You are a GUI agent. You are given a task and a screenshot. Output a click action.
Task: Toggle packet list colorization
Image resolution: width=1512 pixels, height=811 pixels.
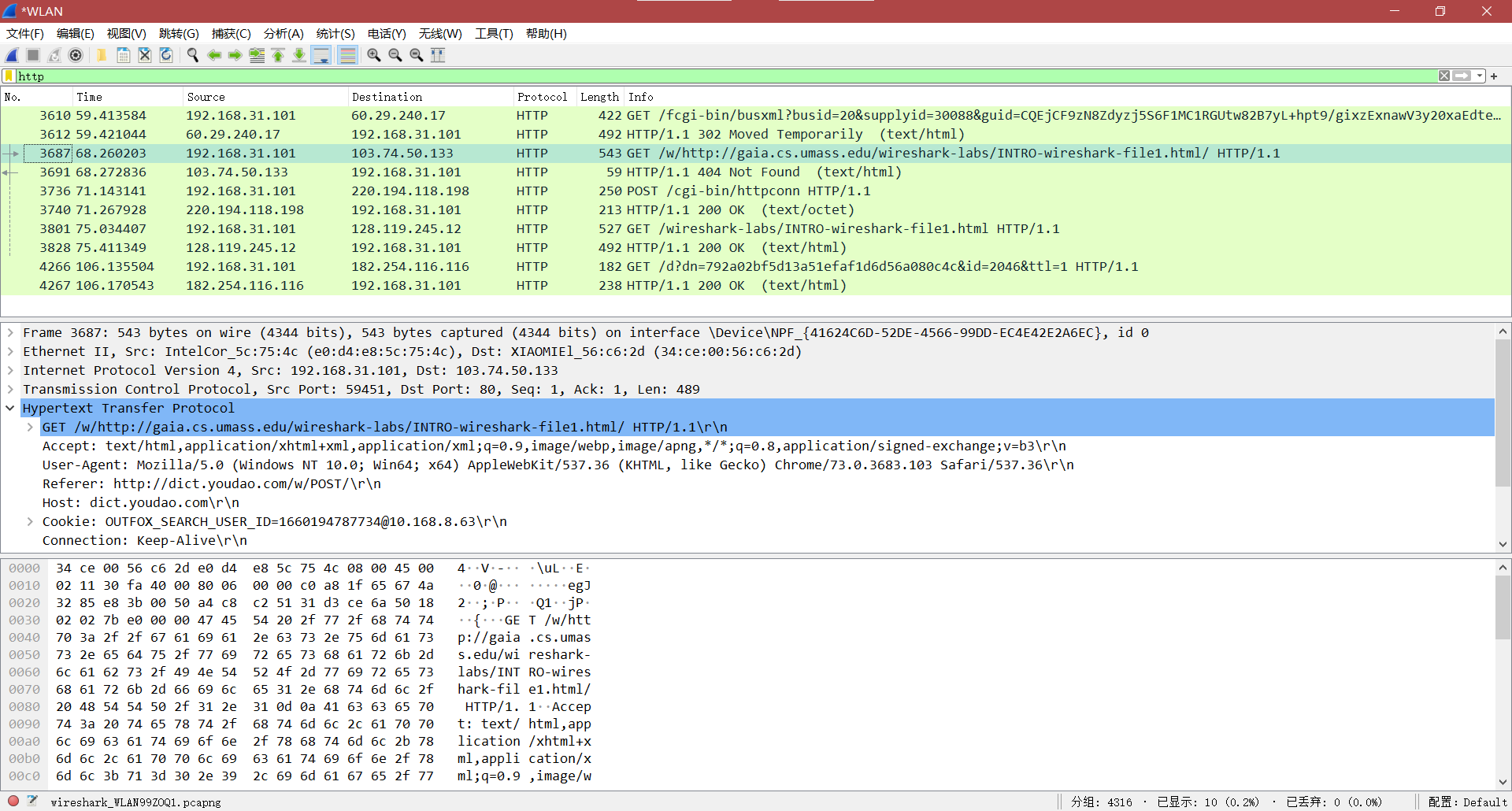click(347, 55)
